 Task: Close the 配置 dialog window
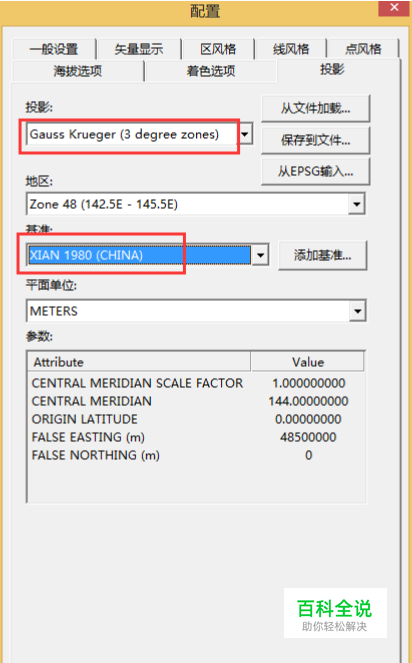(x=394, y=8)
